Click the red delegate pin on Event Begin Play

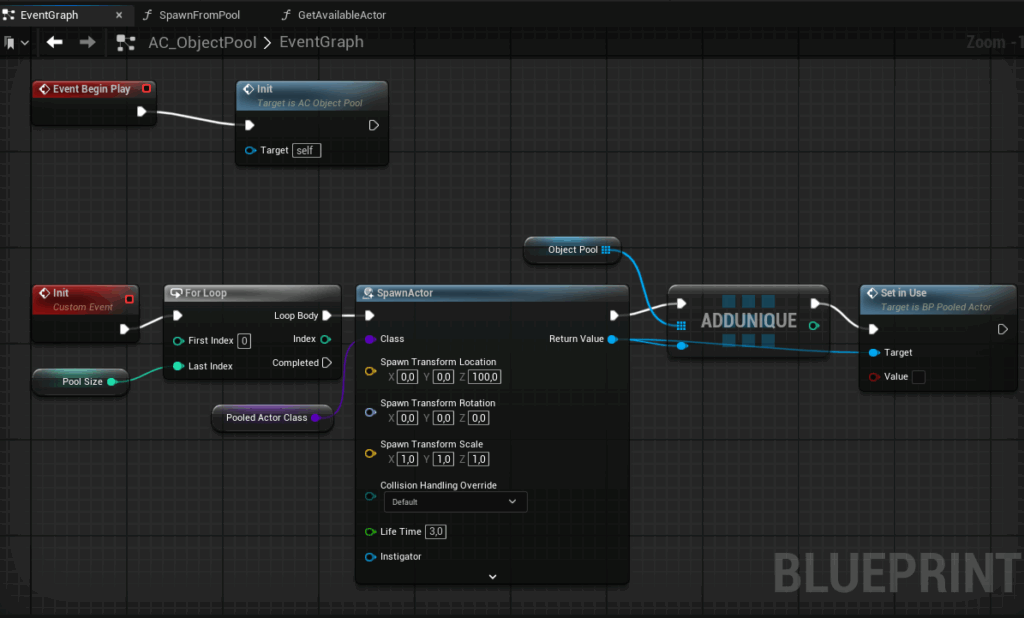pyautogui.click(x=146, y=88)
